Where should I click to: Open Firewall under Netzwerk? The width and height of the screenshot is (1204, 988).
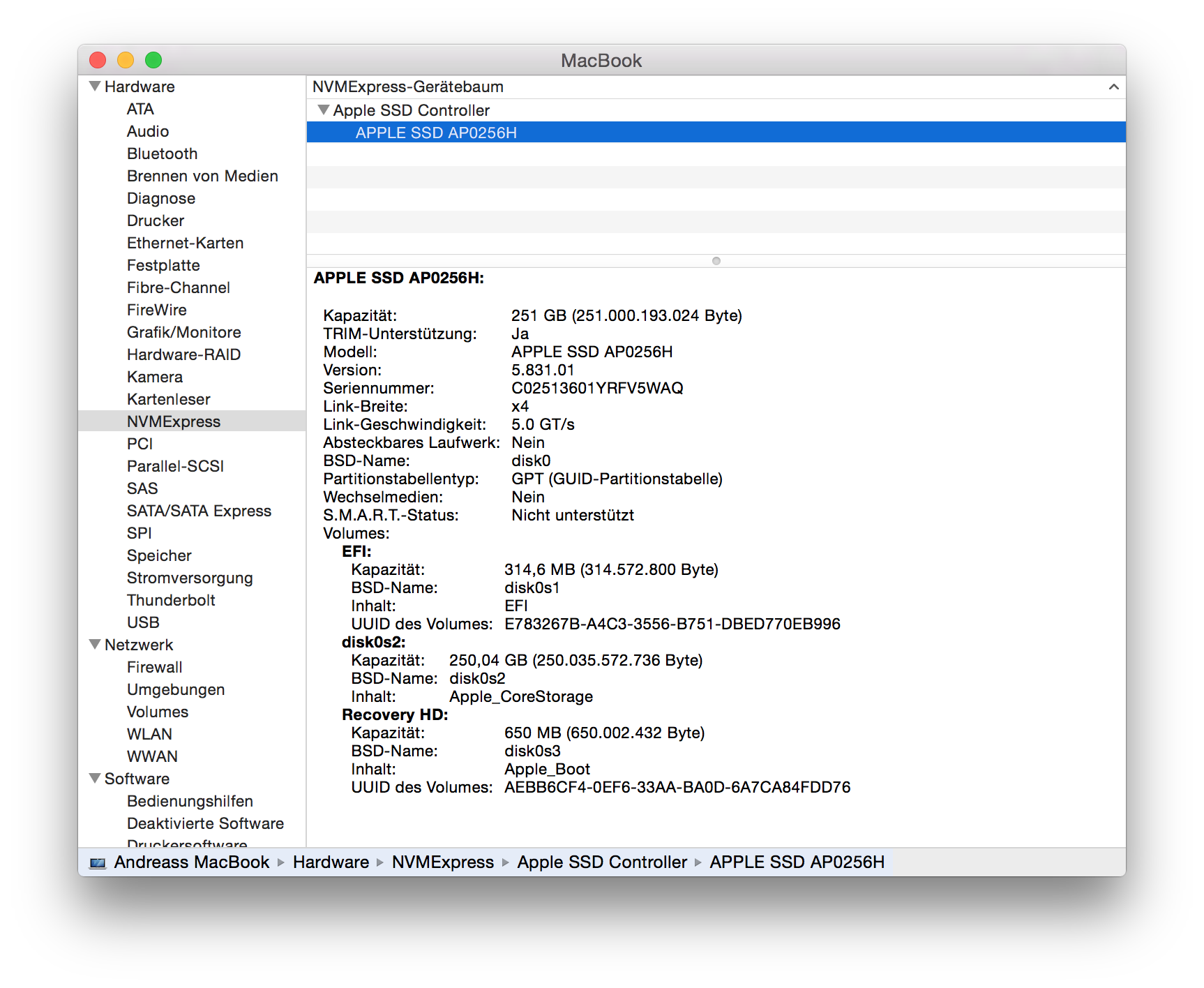[154, 667]
